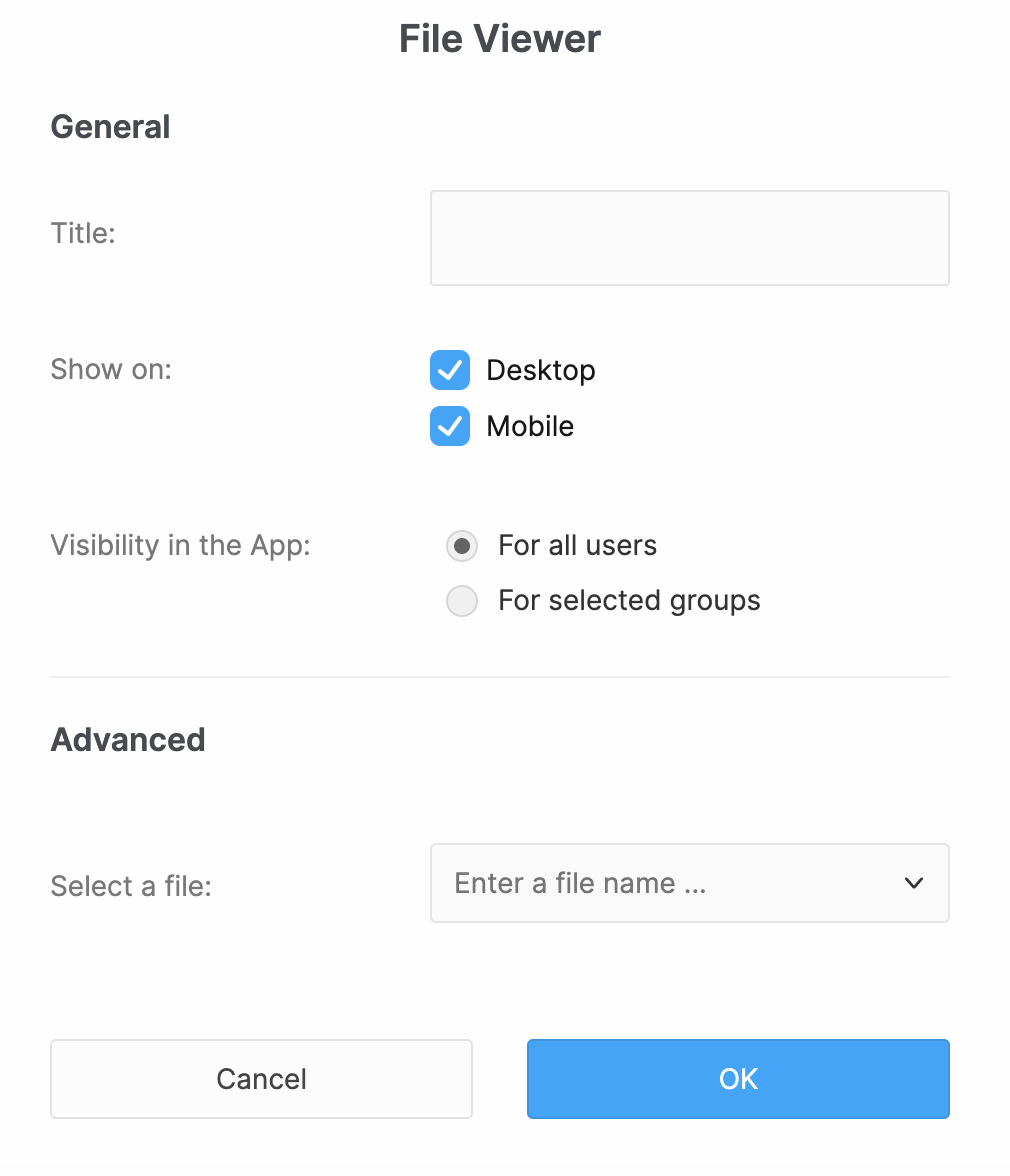This screenshot has width=1010, height=1176.
Task: Dismiss the dialog via Cancel
Action: (261, 1079)
